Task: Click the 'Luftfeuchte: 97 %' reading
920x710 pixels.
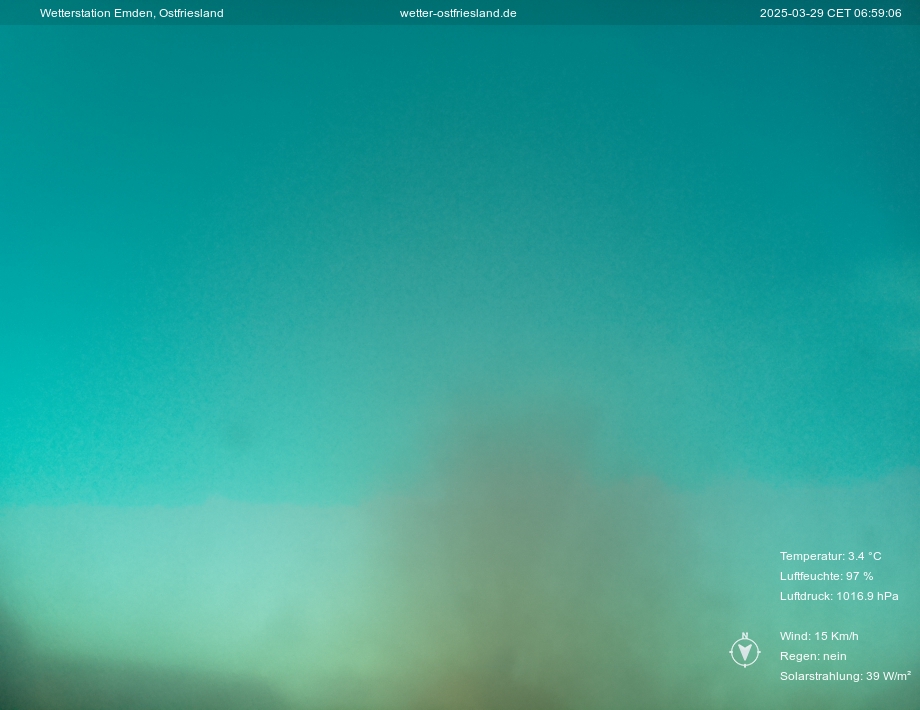Action: (826, 576)
